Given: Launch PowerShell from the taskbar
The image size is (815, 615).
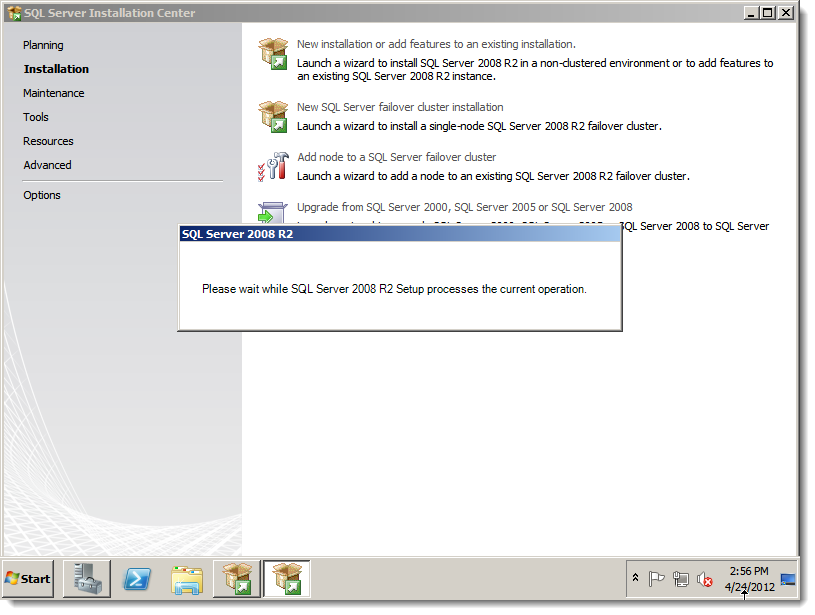Looking at the screenshot, I should click(x=137, y=579).
